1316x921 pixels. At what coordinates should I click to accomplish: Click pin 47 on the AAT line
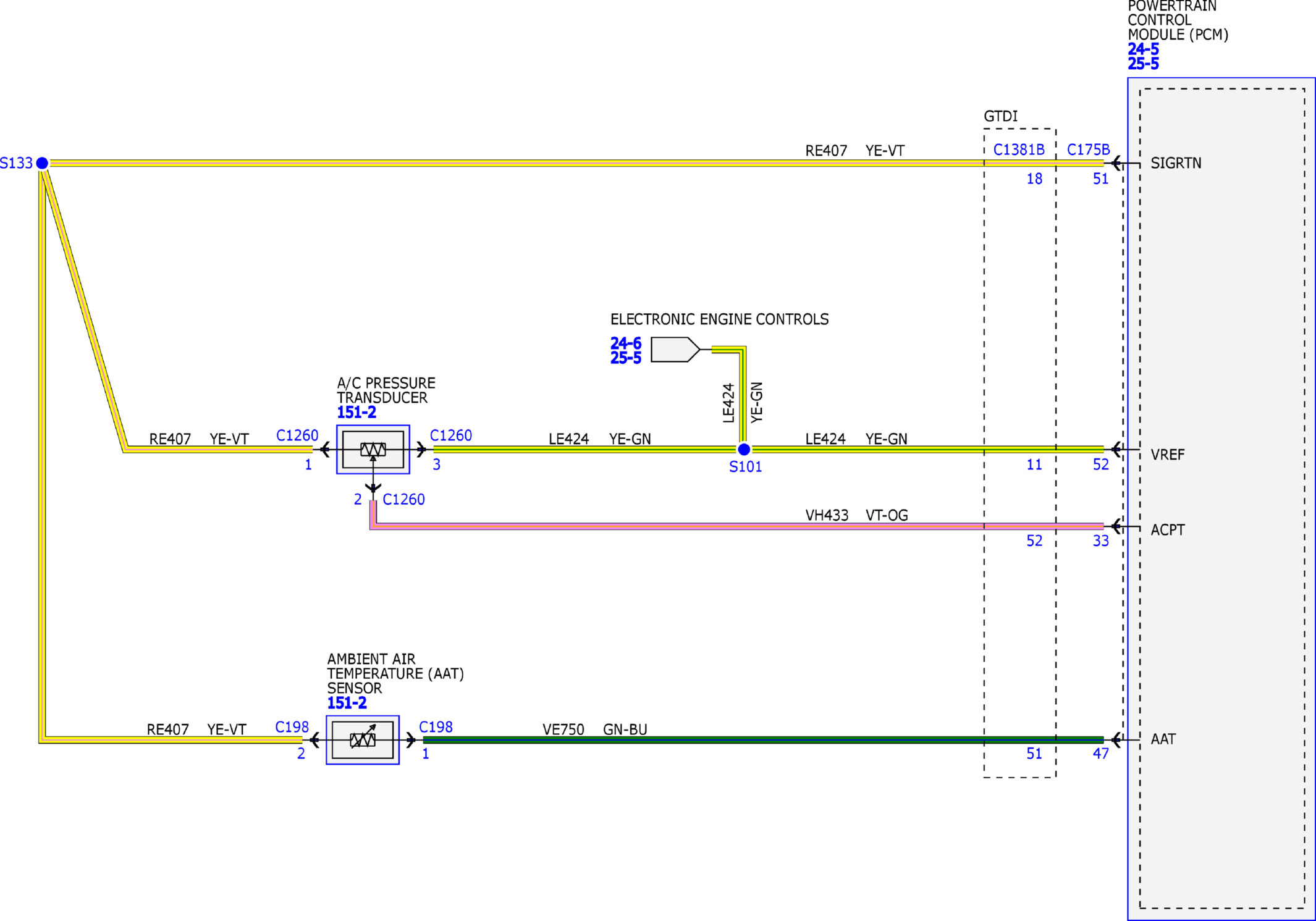click(x=1100, y=754)
